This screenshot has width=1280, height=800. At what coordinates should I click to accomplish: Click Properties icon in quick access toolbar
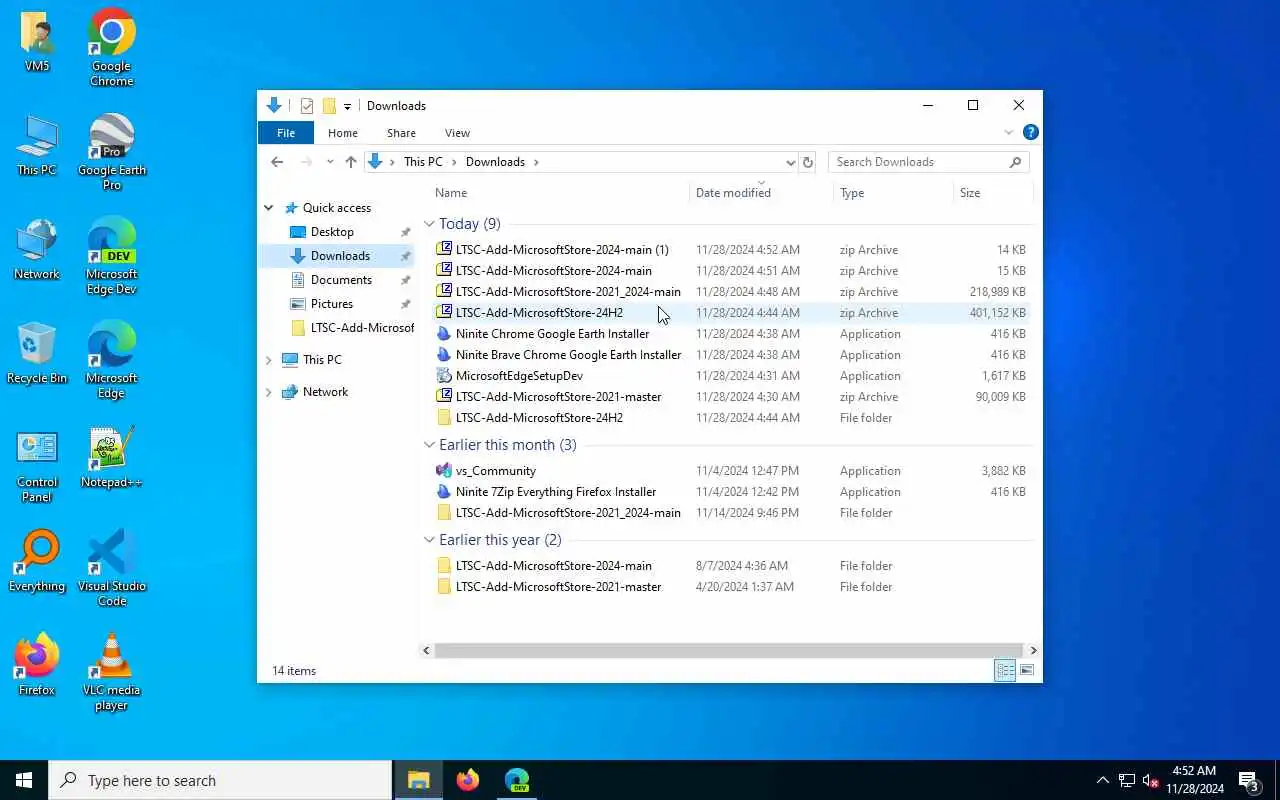click(307, 106)
